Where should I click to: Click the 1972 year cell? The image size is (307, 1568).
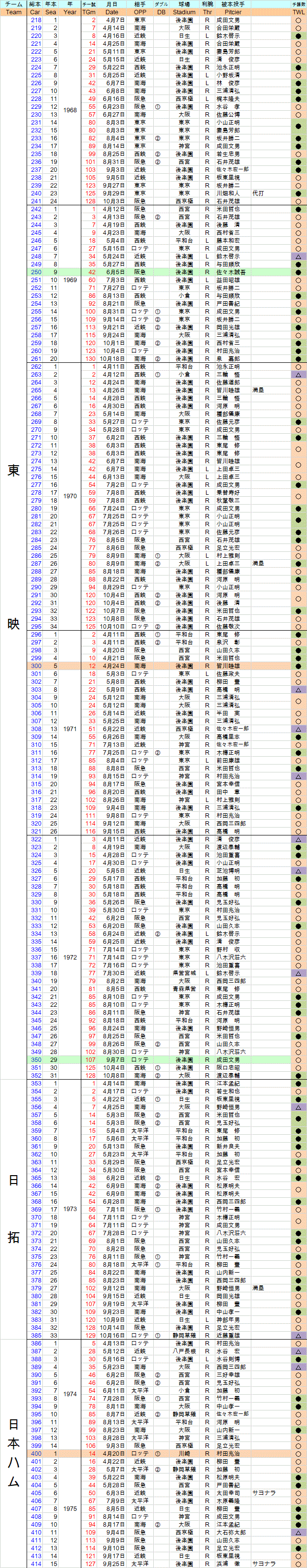pyautogui.click(x=70, y=957)
